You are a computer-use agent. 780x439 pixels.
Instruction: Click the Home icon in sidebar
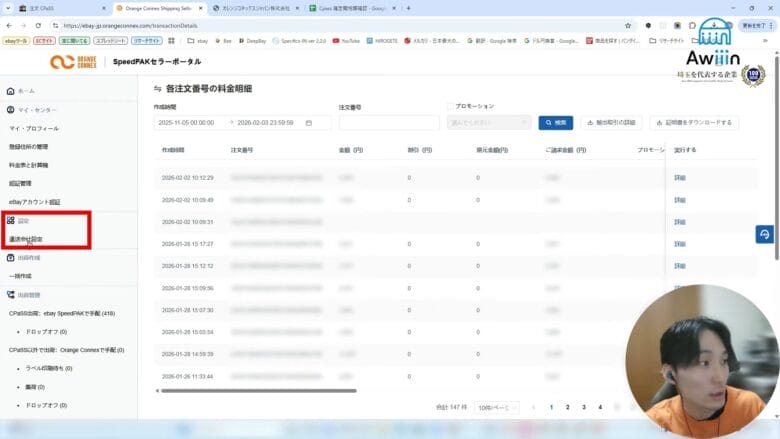tap(10, 90)
